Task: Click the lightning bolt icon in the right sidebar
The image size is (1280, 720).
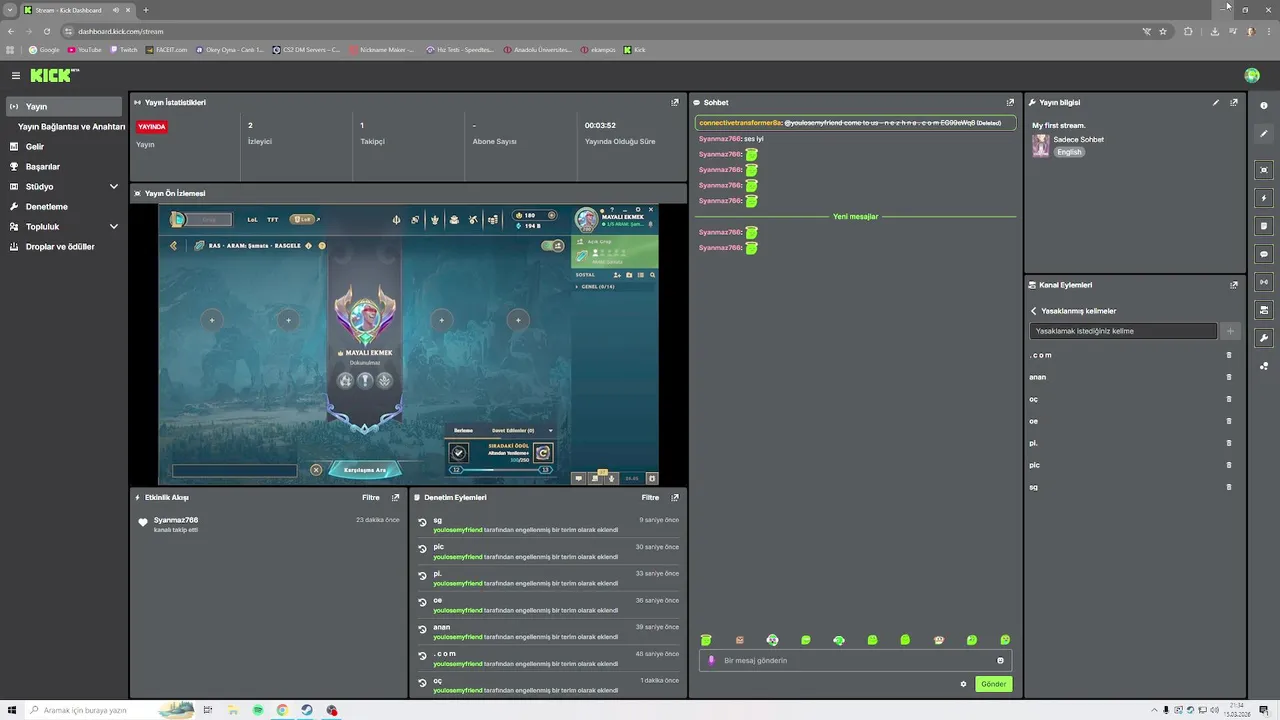Action: [x=1264, y=198]
